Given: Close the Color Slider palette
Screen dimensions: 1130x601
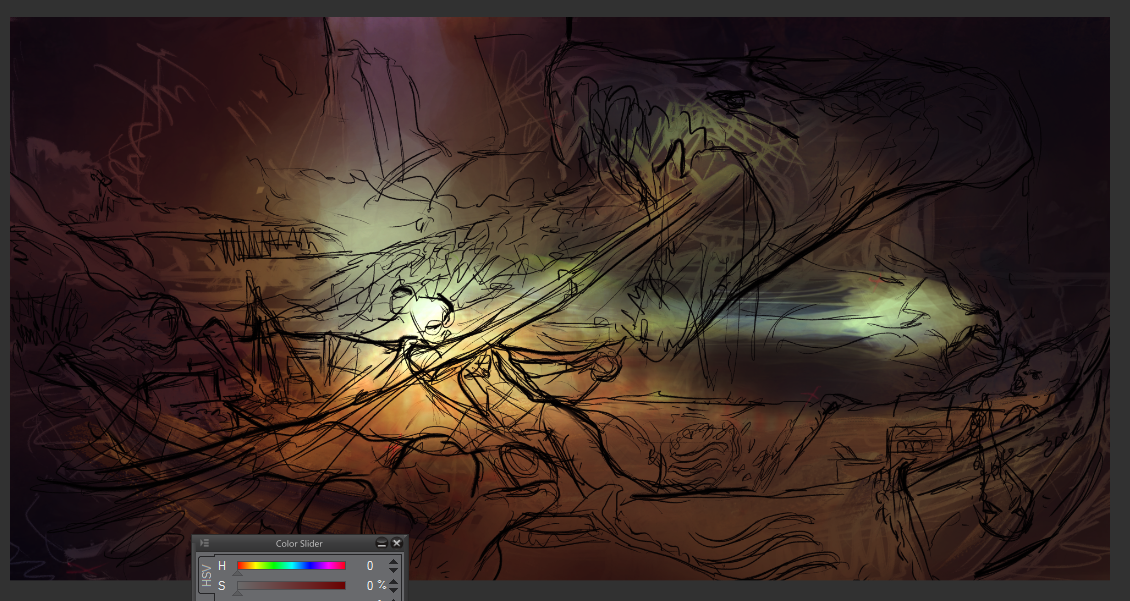Looking at the screenshot, I should pyautogui.click(x=396, y=543).
